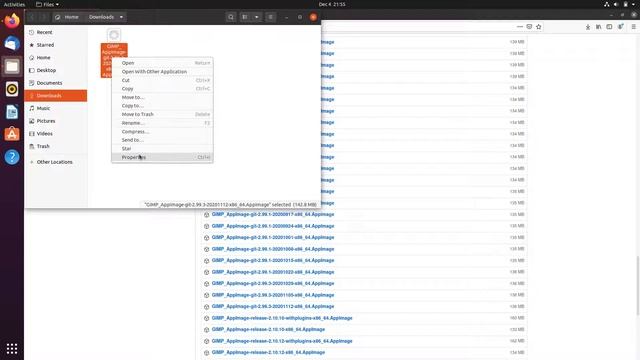Viewport: 640px width, 360px height.
Task: Open Firefox from the Ubuntu dock
Action: click(x=12, y=20)
